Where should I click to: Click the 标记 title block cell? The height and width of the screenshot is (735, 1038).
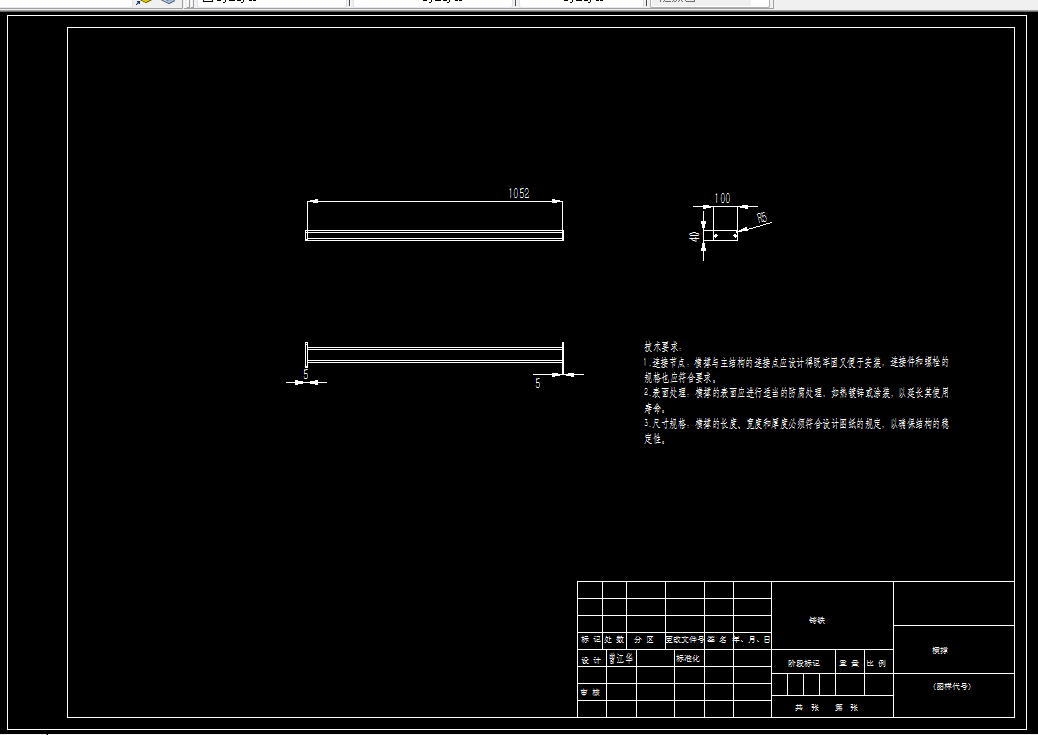pos(590,640)
